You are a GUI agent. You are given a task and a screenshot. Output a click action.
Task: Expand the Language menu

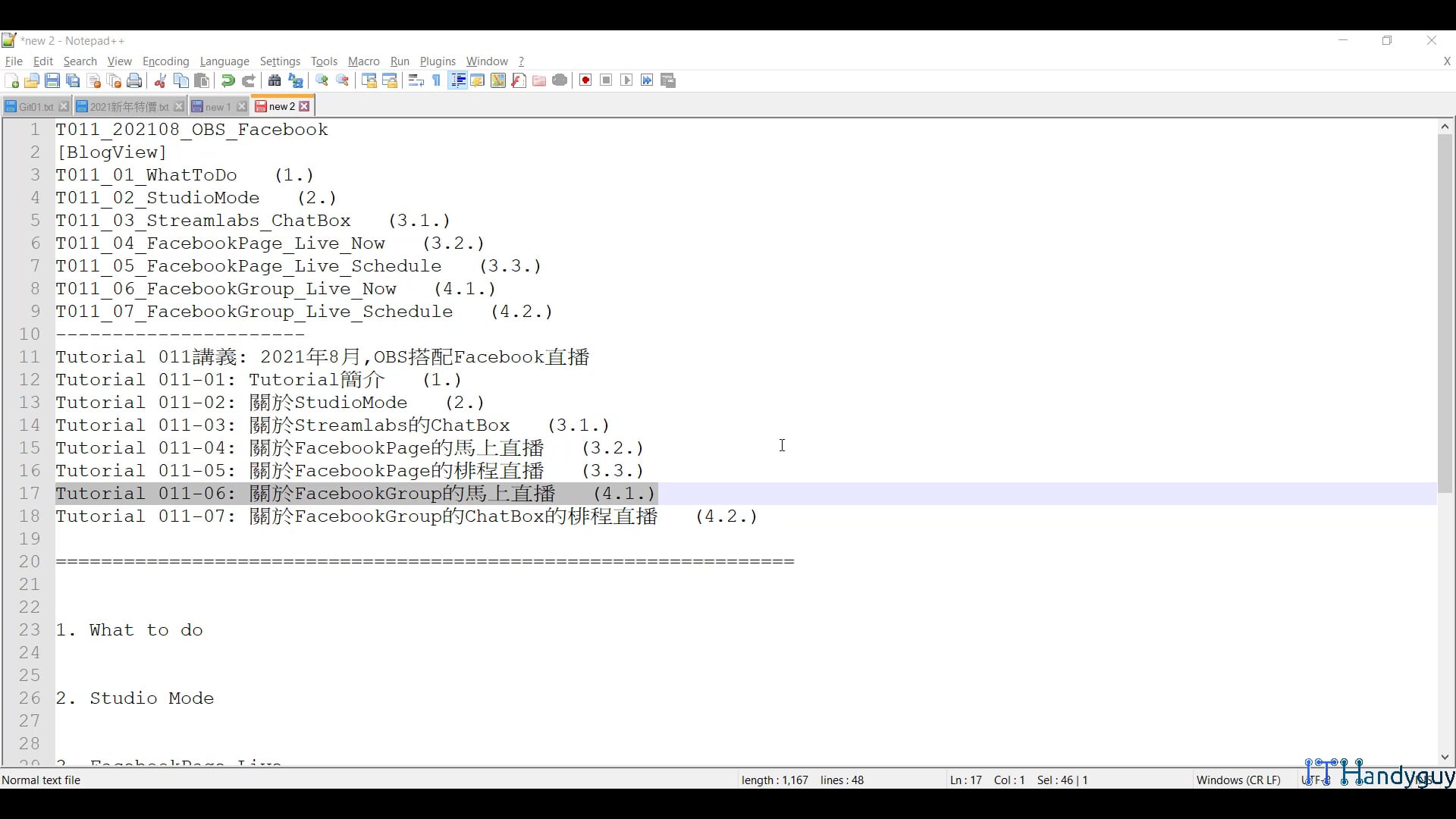pos(224,61)
